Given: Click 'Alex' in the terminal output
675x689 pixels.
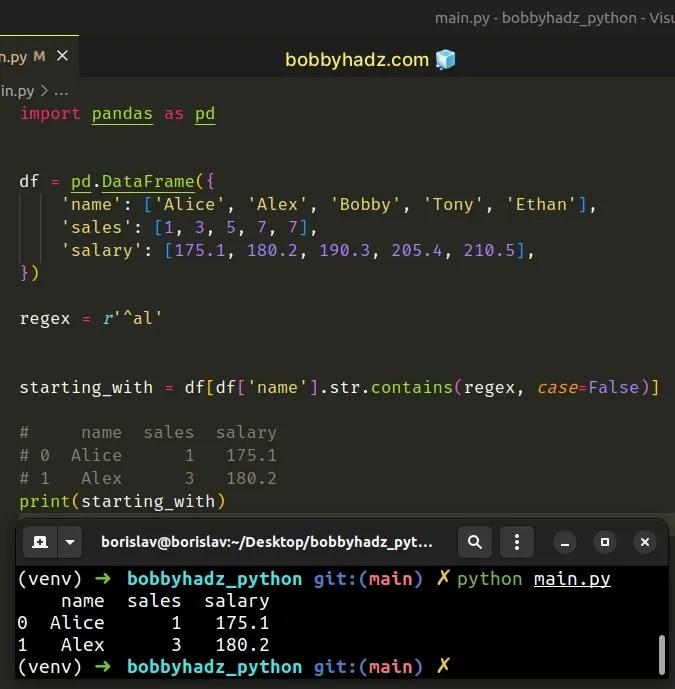Looking at the screenshot, I should click(x=83, y=645).
